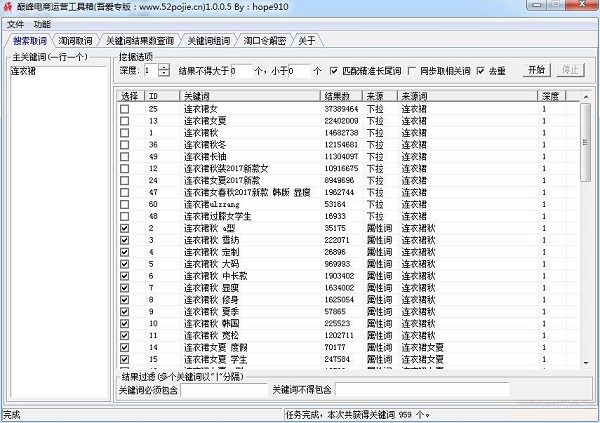This screenshot has width=600, height=423.
Task: Uncheck the box for row 连衣裙女夏 度假
Action: click(x=124, y=347)
